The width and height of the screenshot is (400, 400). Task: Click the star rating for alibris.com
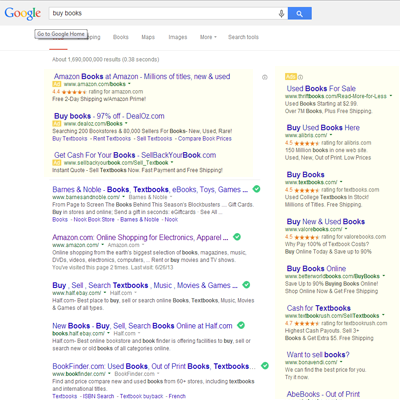pos(307,143)
